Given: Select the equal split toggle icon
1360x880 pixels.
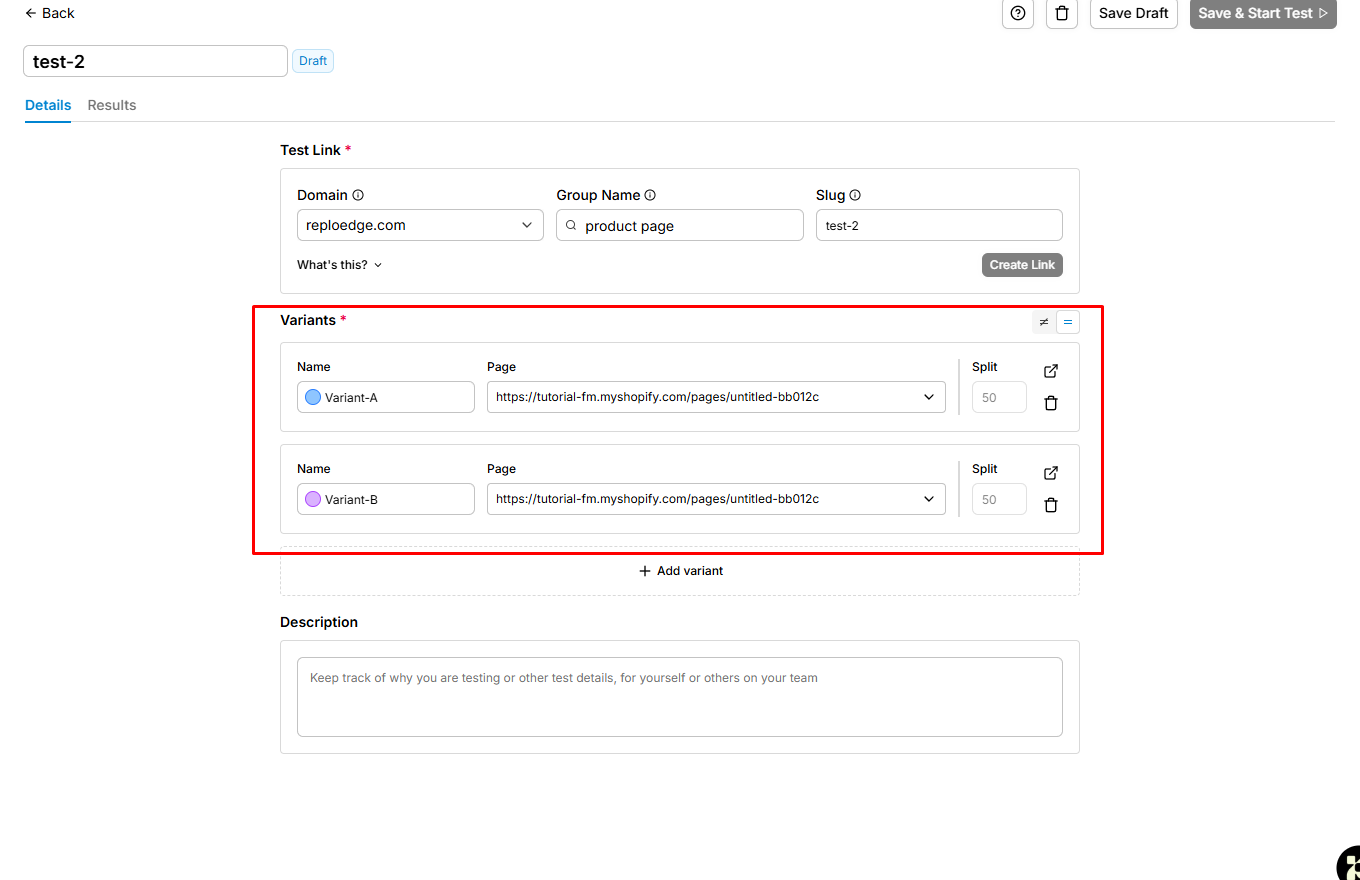Looking at the screenshot, I should pyautogui.click(x=1068, y=322).
